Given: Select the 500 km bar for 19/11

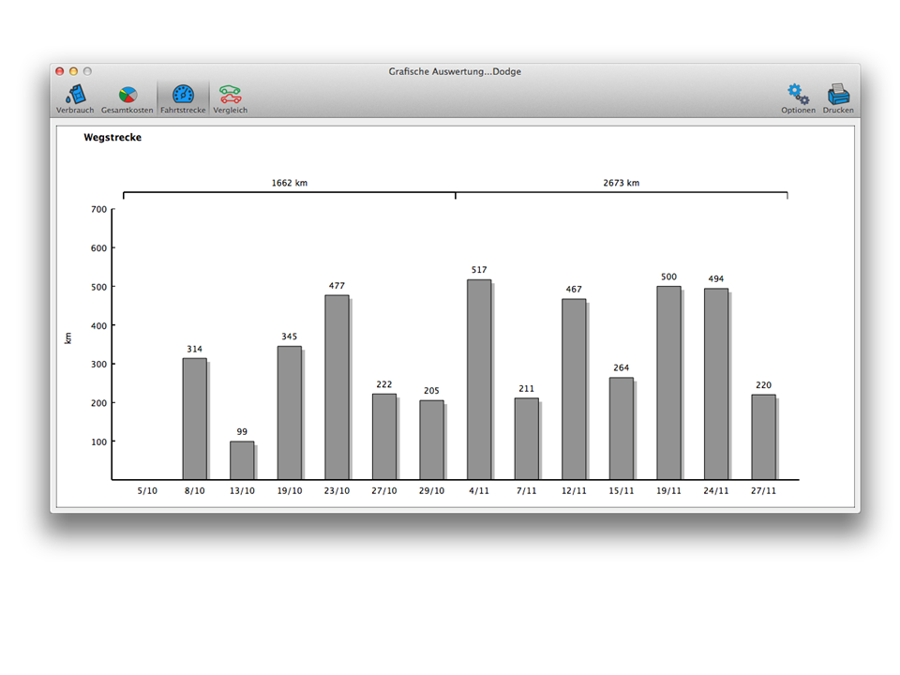Looking at the screenshot, I should point(669,383).
